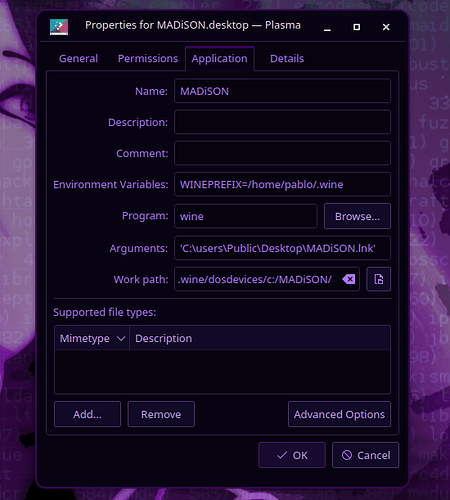Click the file browse icon next to Work path
The height and width of the screenshot is (500, 450).
coord(378,279)
